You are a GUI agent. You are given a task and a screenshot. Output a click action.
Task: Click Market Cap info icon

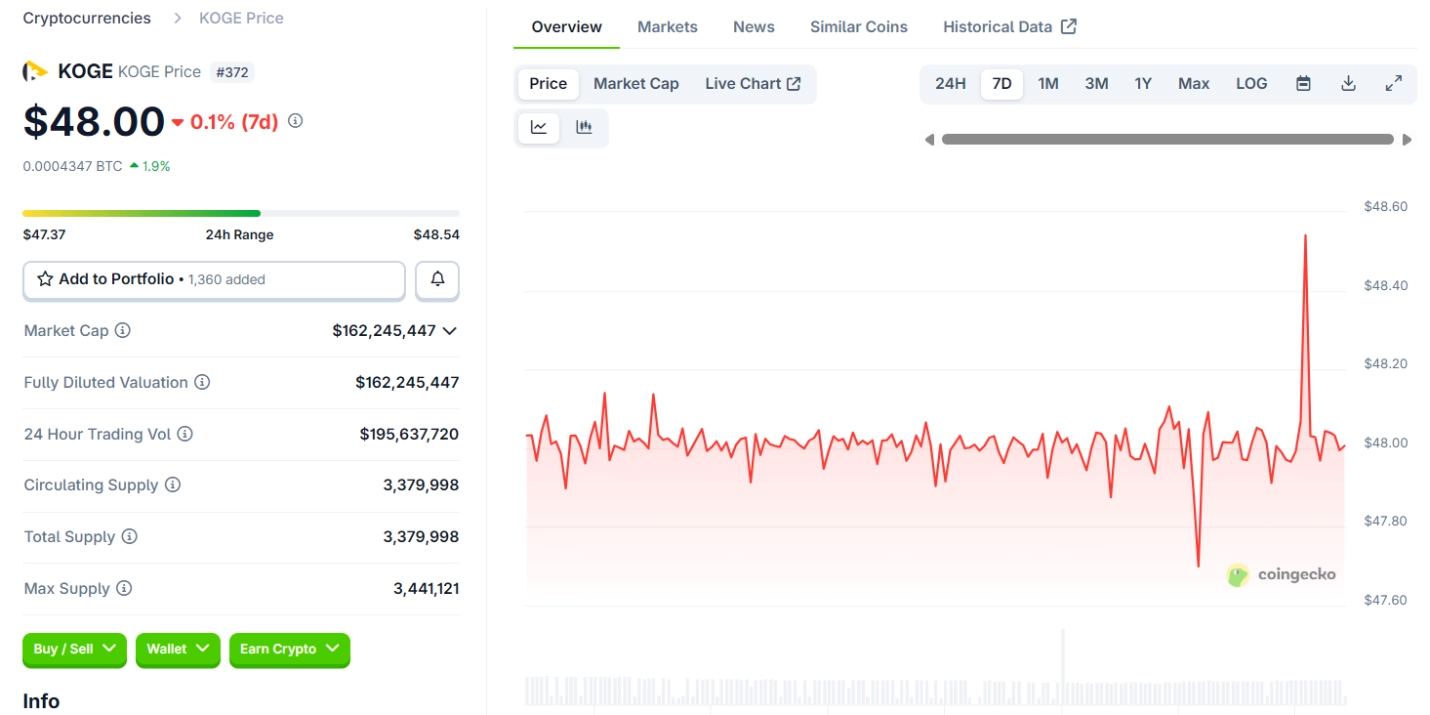click(x=123, y=330)
